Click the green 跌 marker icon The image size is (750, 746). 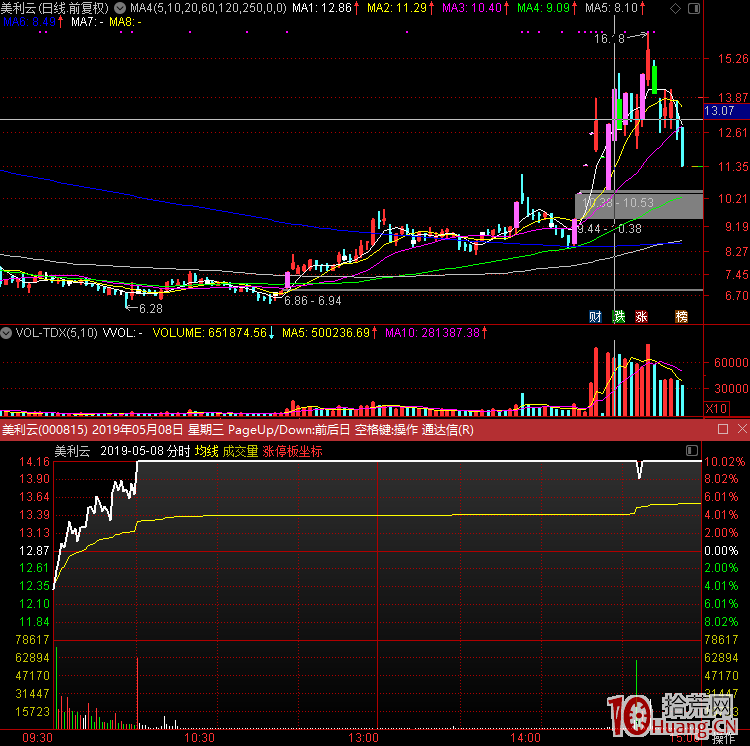coord(619,317)
